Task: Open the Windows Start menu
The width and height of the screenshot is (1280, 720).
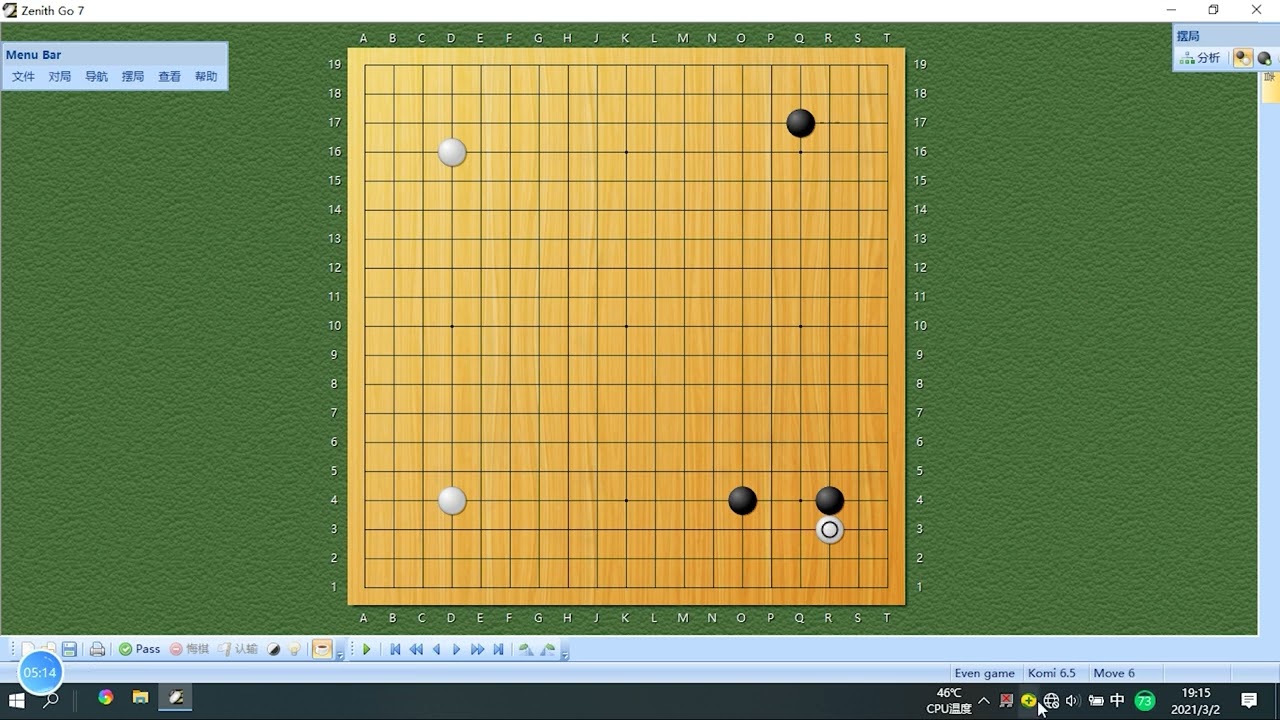Action: point(17,699)
